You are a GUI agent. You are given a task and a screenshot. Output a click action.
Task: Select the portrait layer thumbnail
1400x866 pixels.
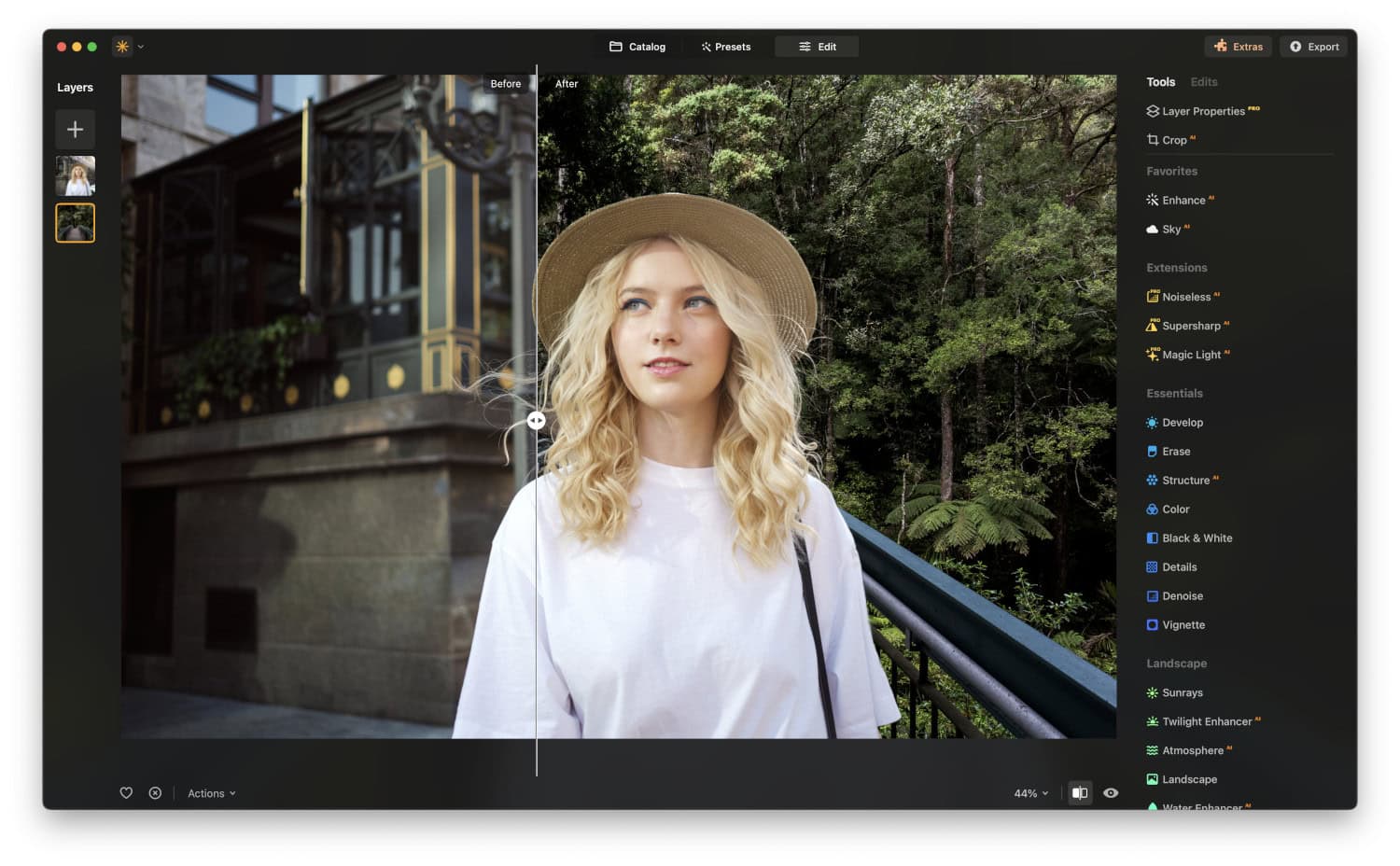tap(76, 175)
